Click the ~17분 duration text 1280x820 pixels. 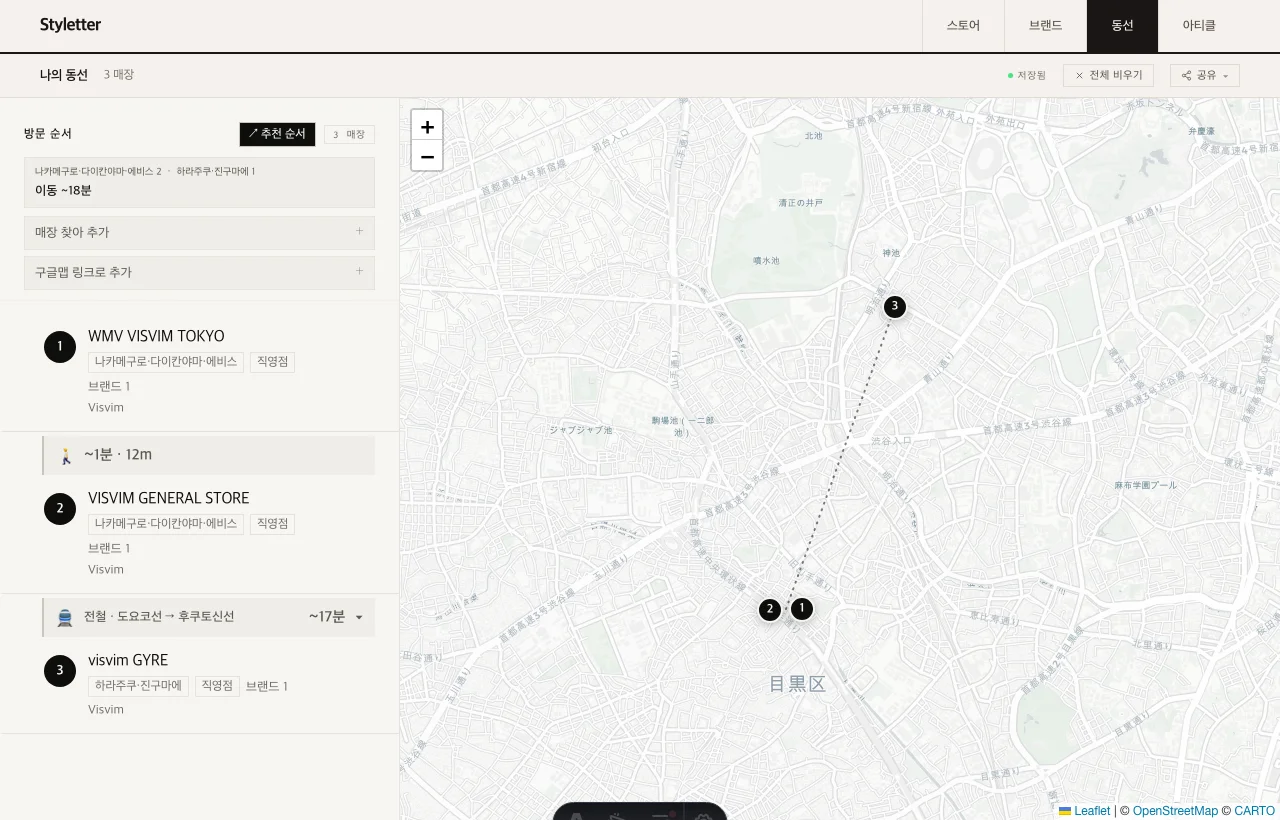327,617
